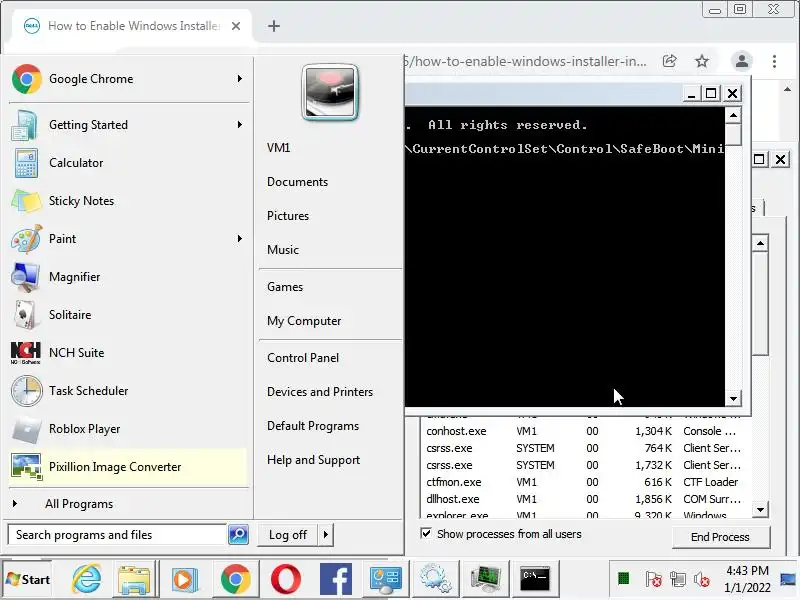Viewport: 800px width, 600px height.
Task: Open My Computer
Action: [304, 321]
